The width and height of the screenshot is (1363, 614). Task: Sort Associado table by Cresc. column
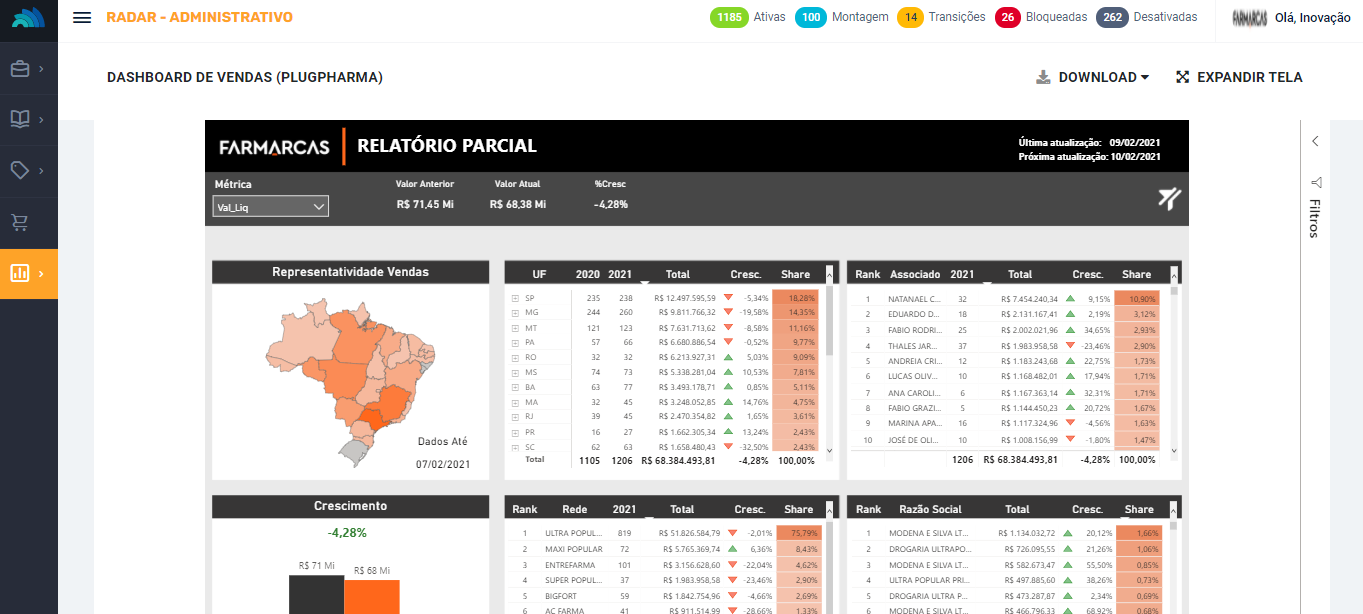(x=1087, y=274)
